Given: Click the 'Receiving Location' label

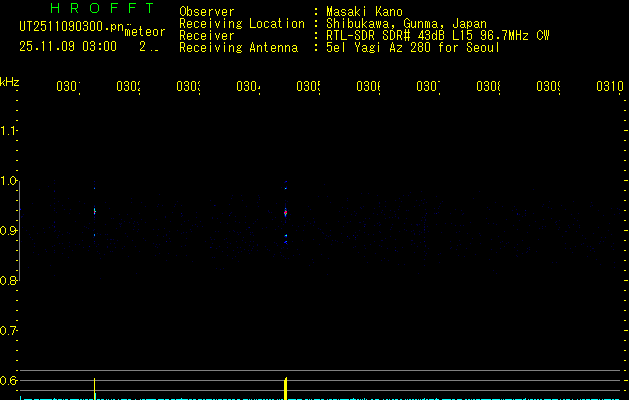Looking at the screenshot, I should (x=242, y=24).
